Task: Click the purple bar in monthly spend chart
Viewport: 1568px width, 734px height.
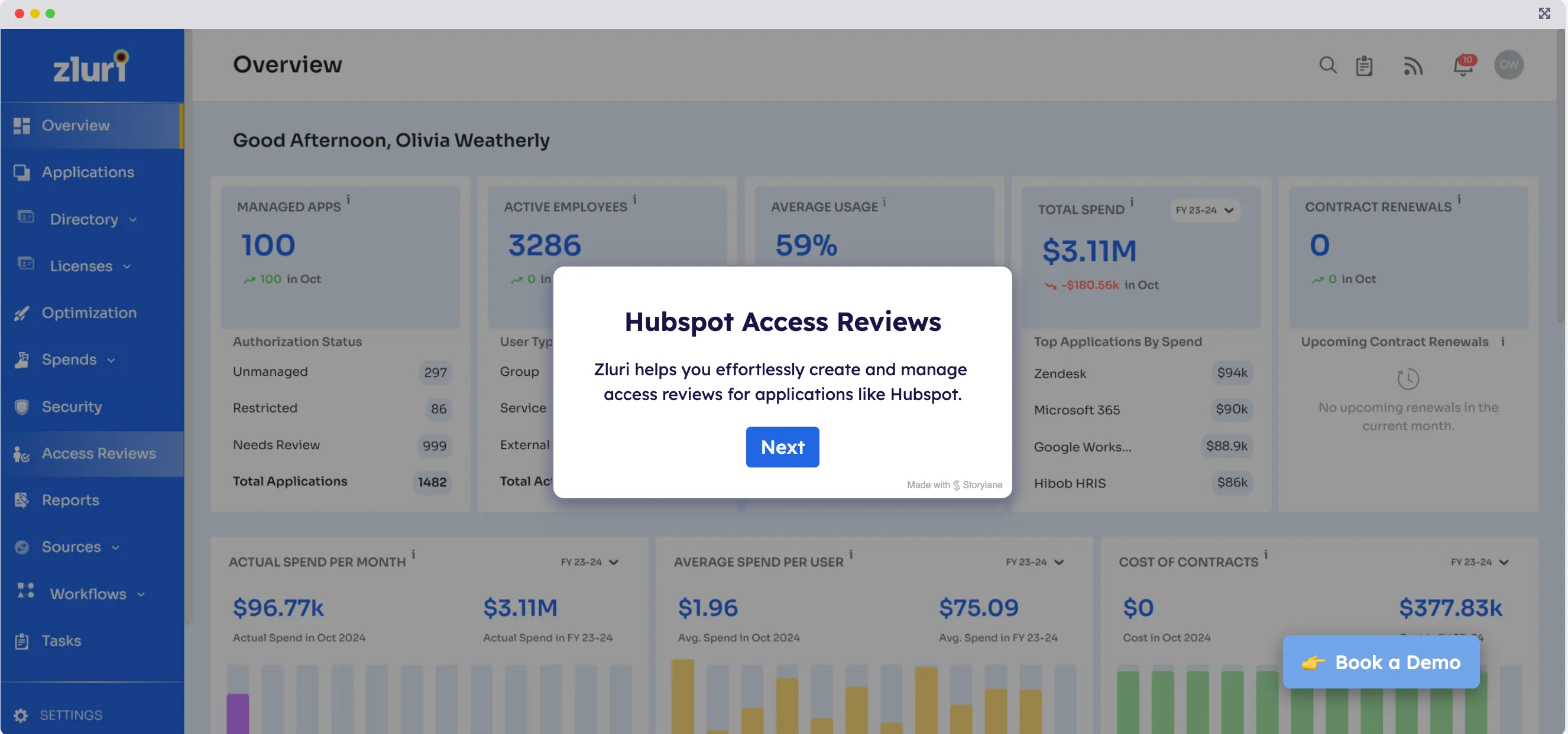Action: tap(238, 713)
